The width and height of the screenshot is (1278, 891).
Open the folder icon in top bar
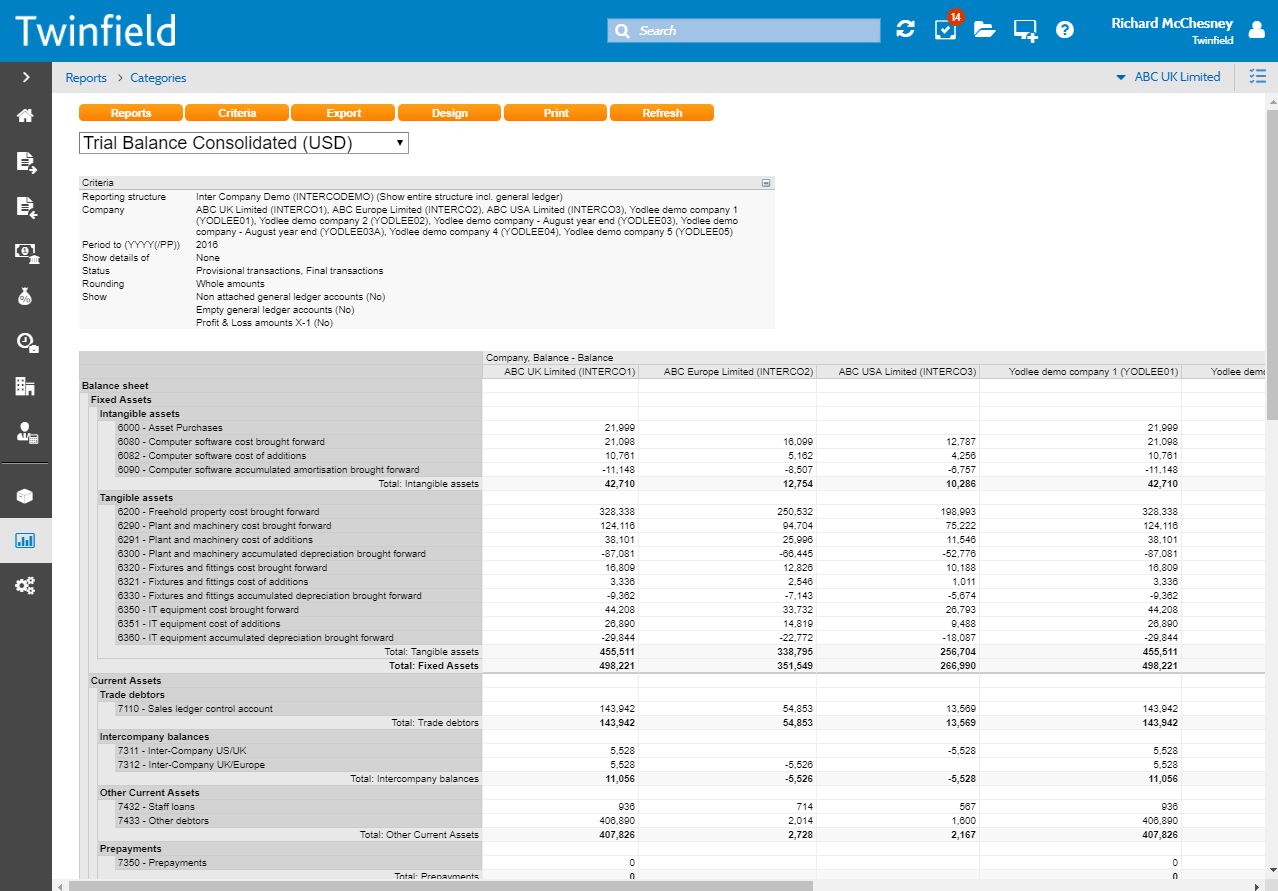[x=985, y=30]
